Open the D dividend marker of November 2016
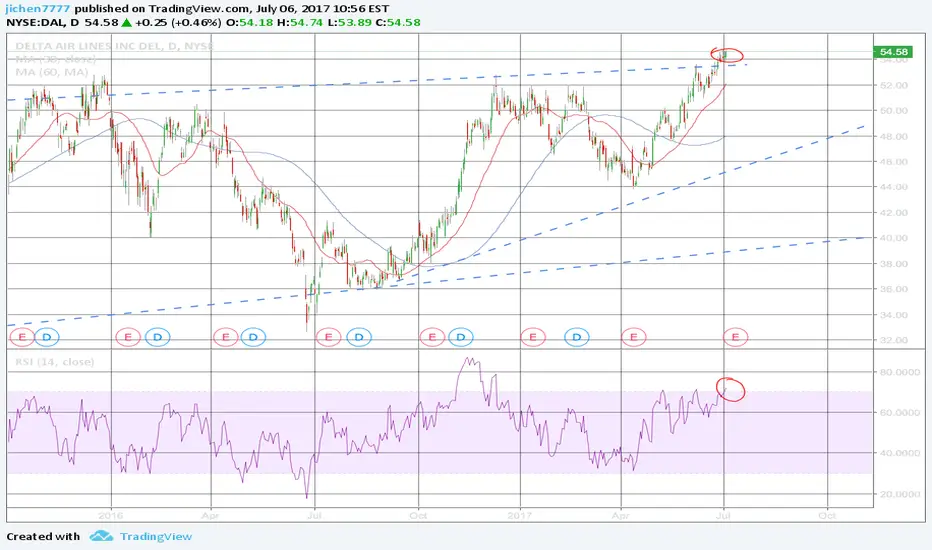The width and height of the screenshot is (932, 550). (460, 337)
